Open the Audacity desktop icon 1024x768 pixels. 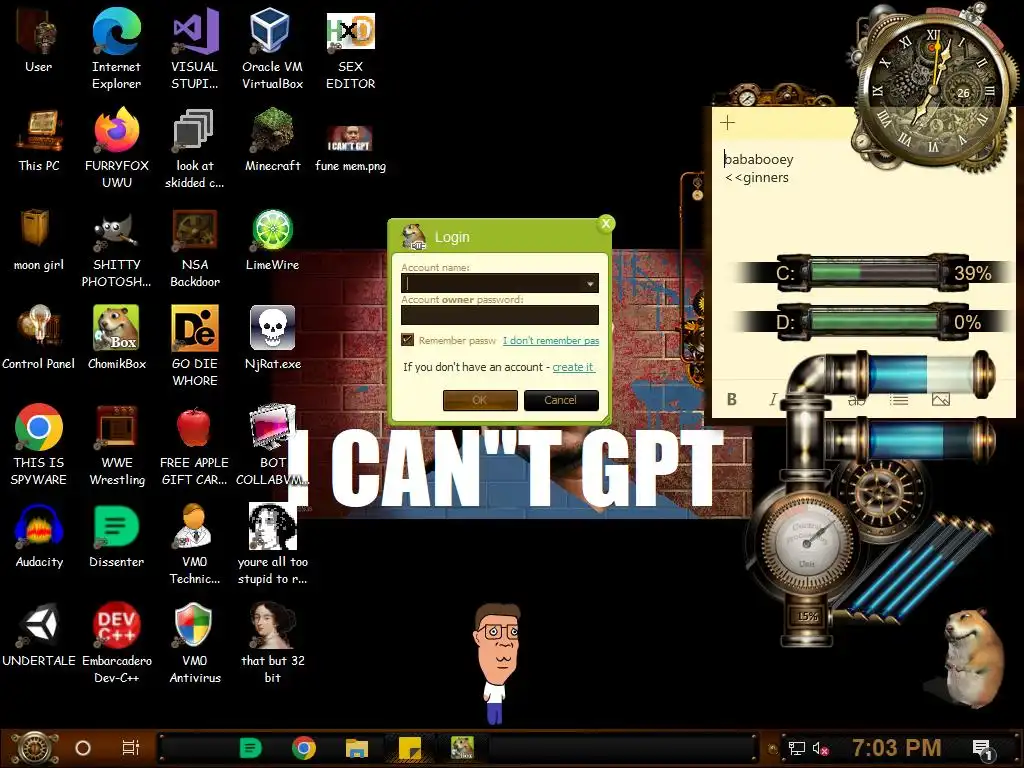click(39, 536)
